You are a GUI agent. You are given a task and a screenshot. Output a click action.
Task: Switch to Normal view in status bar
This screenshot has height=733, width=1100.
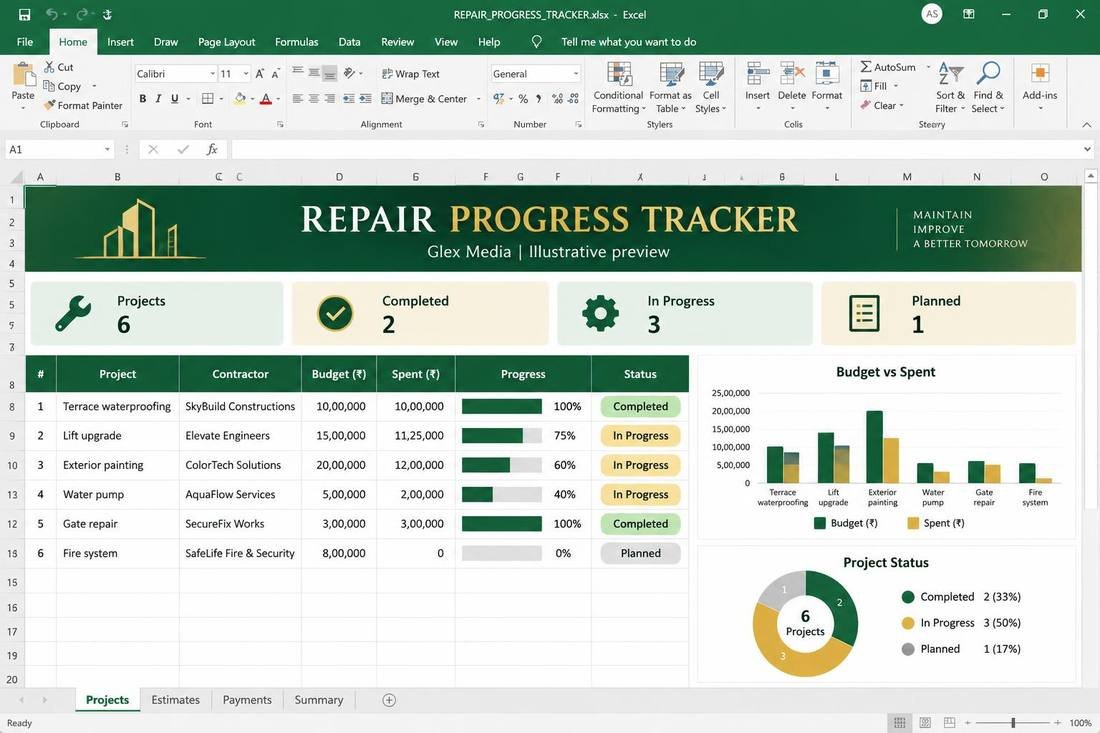[899, 722]
